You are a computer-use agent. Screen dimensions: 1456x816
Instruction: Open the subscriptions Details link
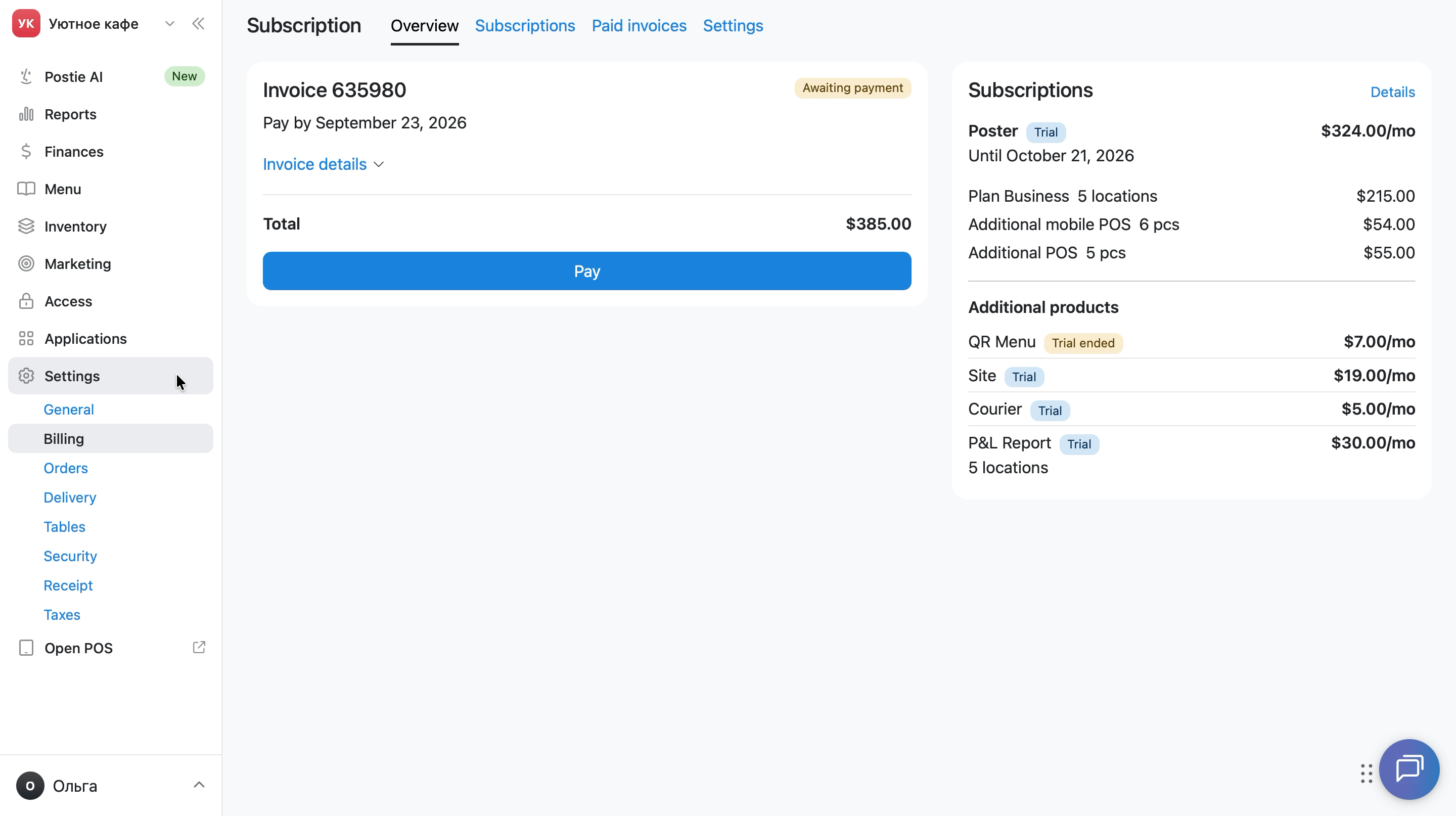point(1392,92)
